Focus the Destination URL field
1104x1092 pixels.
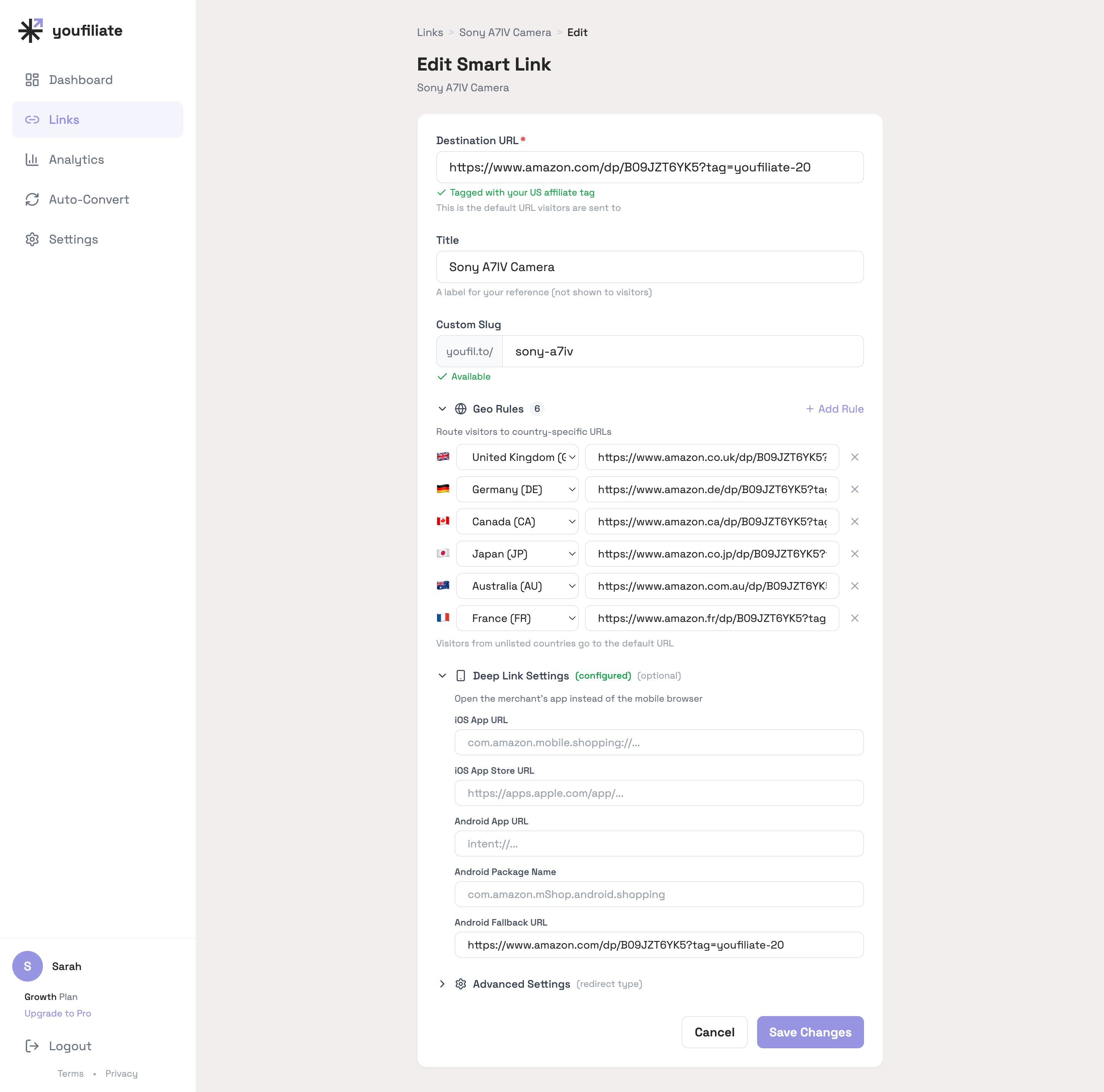pyautogui.click(x=650, y=168)
